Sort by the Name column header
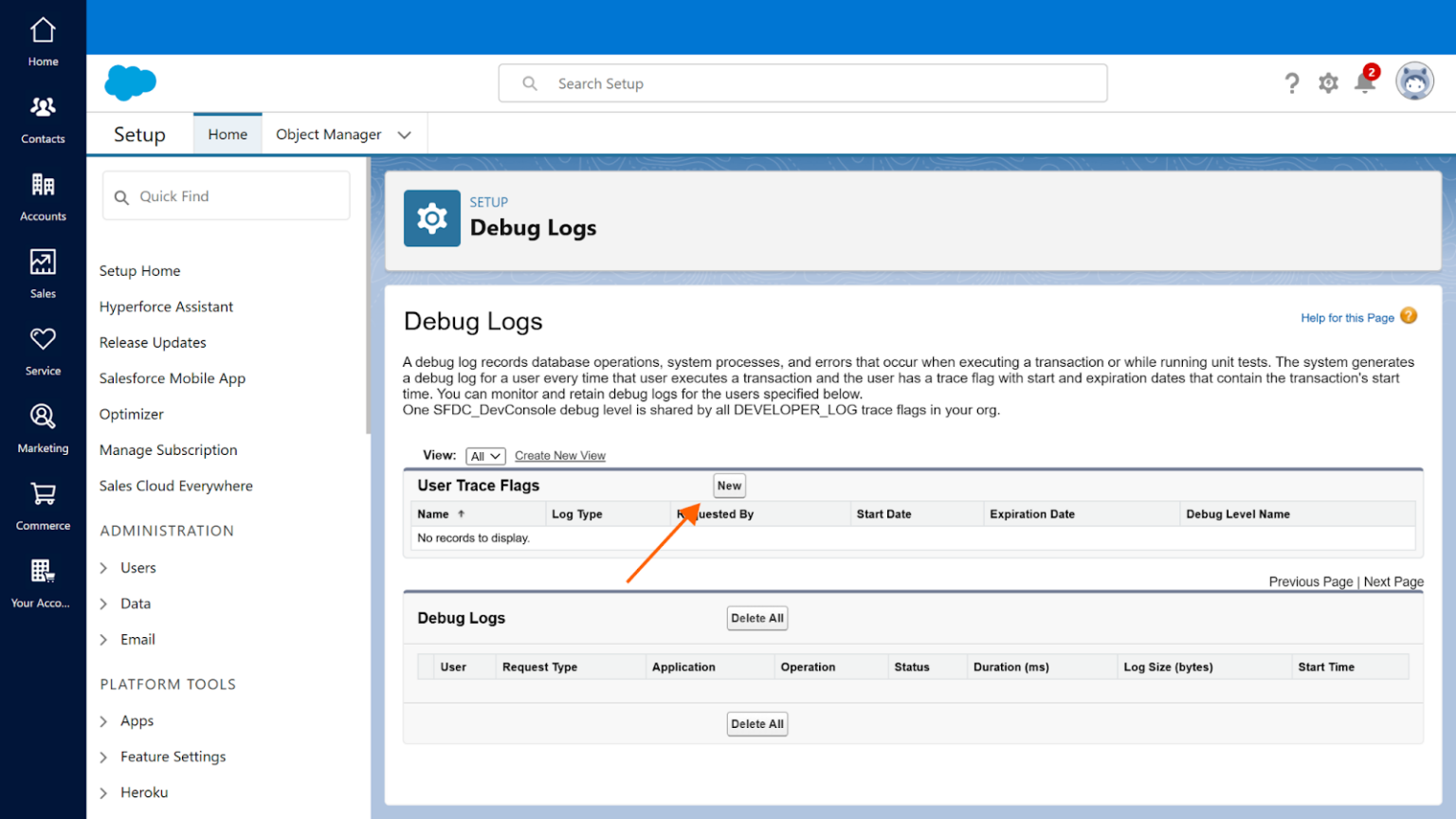 (434, 514)
